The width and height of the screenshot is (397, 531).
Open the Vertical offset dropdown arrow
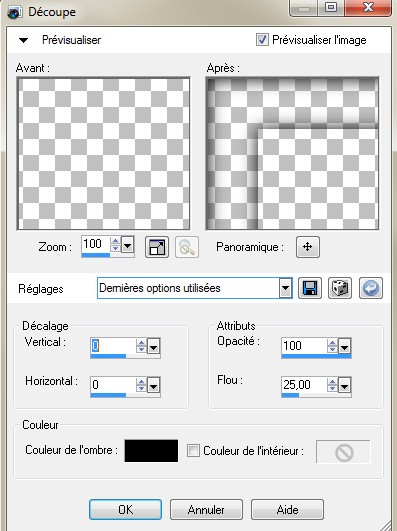click(153, 346)
